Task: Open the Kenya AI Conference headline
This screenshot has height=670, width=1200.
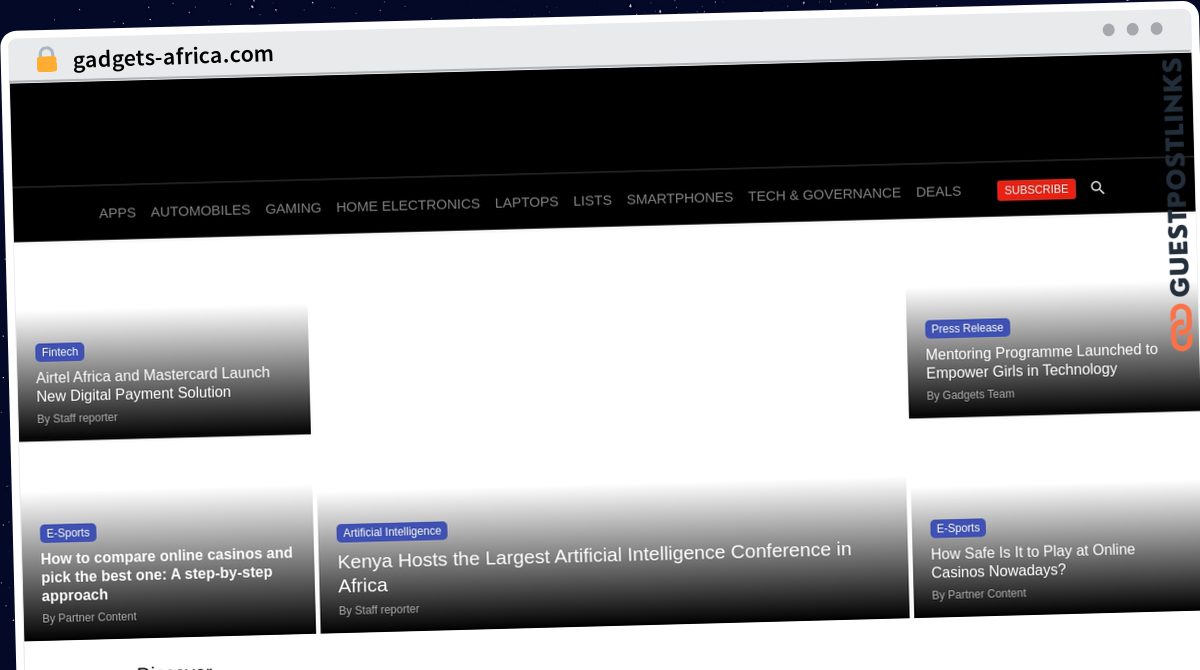Action: pyautogui.click(x=594, y=567)
